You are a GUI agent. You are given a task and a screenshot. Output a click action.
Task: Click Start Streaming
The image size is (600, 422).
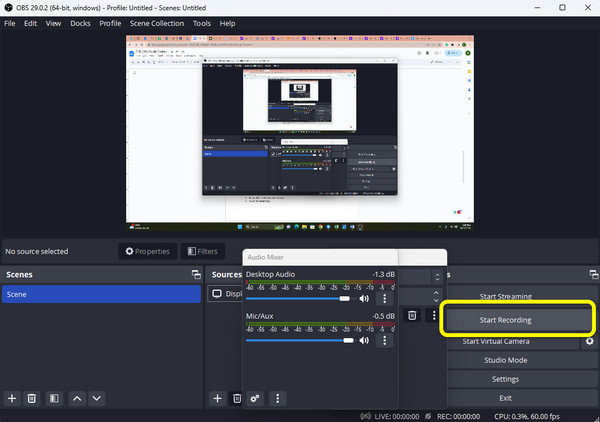point(505,296)
